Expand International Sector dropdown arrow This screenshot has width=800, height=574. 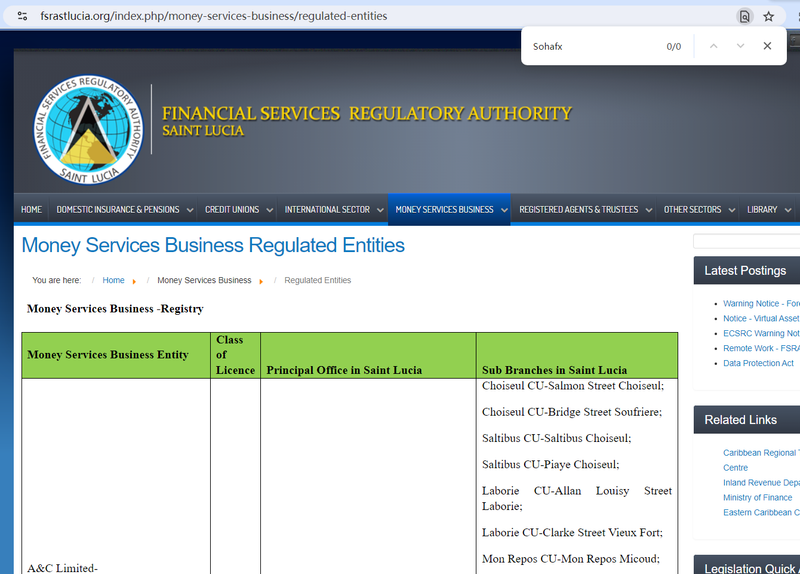point(380,210)
